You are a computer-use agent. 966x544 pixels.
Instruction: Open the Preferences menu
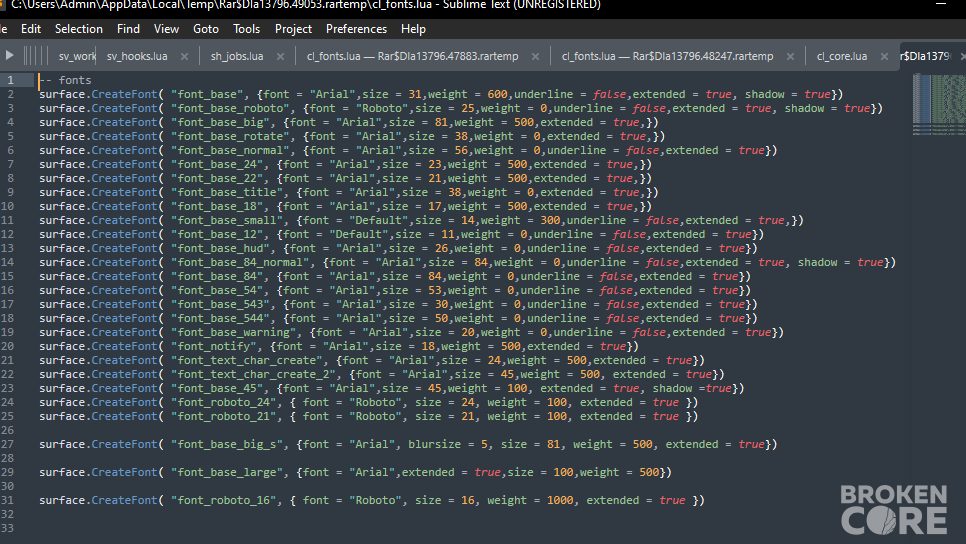pyautogui.click(x=356, y=29)
